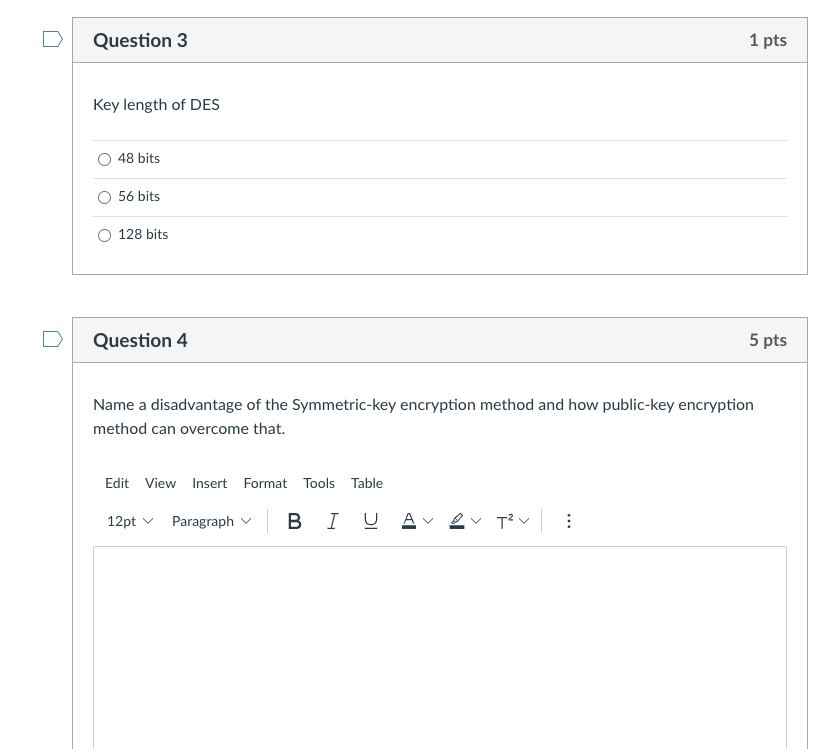Image resolution: width=832 pixels, height=749 pixels.
Task: Apply underline formatting in editor
Action: click(371, 521)
